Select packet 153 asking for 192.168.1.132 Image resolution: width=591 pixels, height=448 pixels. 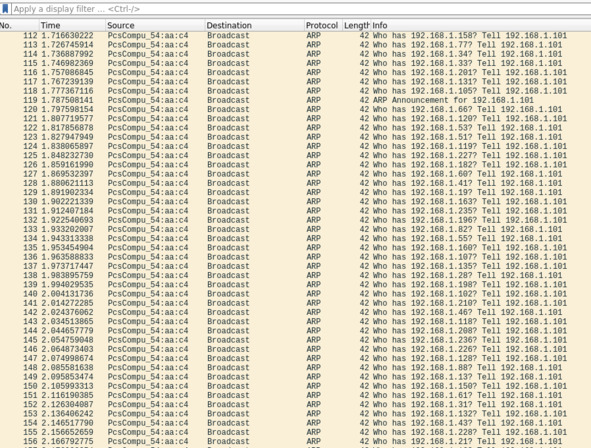[296, 414]
